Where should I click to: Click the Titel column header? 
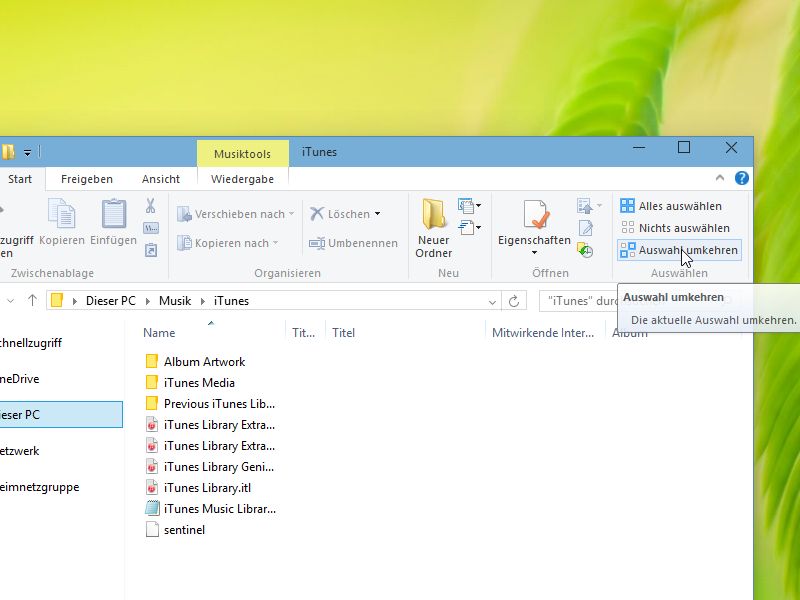click(x=343, y=333)
